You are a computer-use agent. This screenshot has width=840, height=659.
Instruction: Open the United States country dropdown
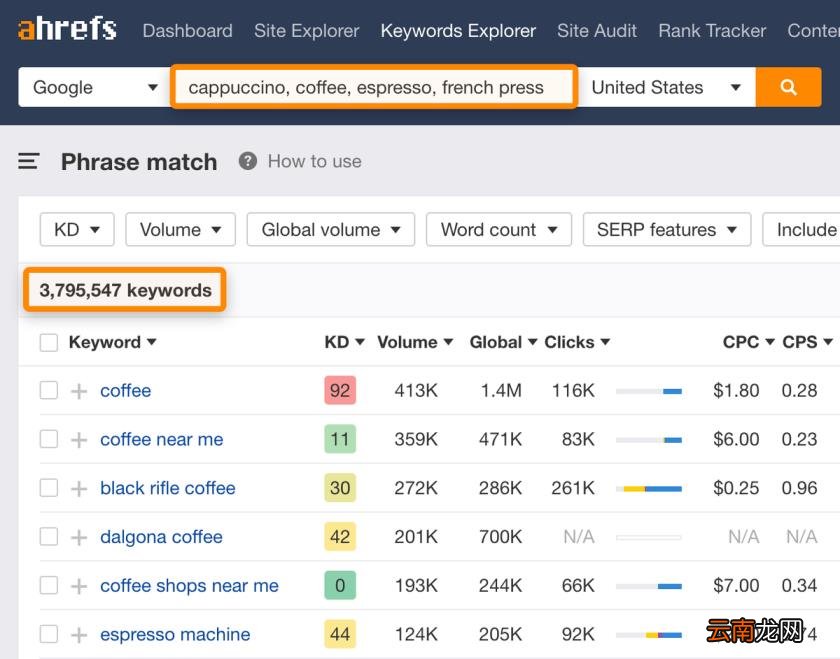[666, 87]
